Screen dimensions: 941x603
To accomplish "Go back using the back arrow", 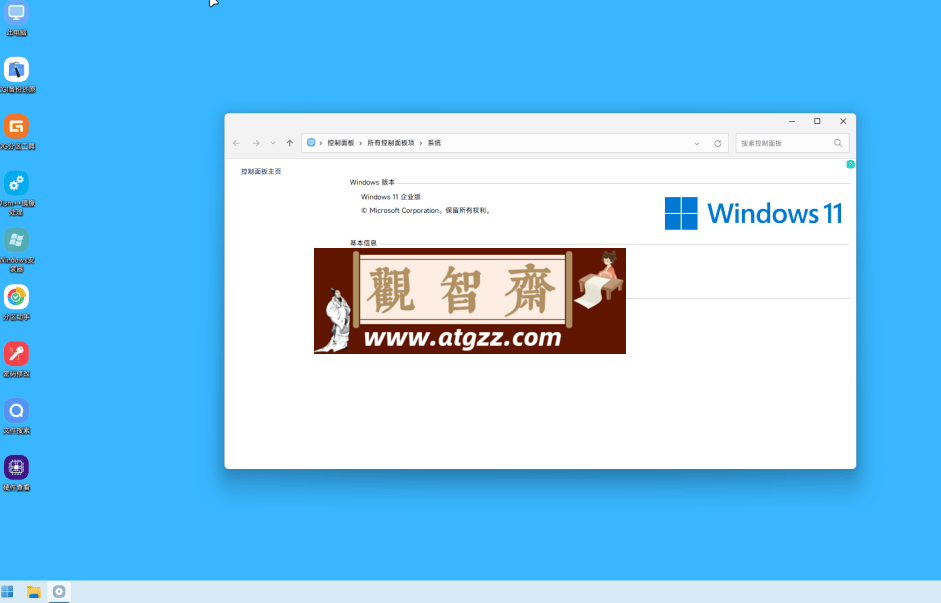I will (236, 143).
